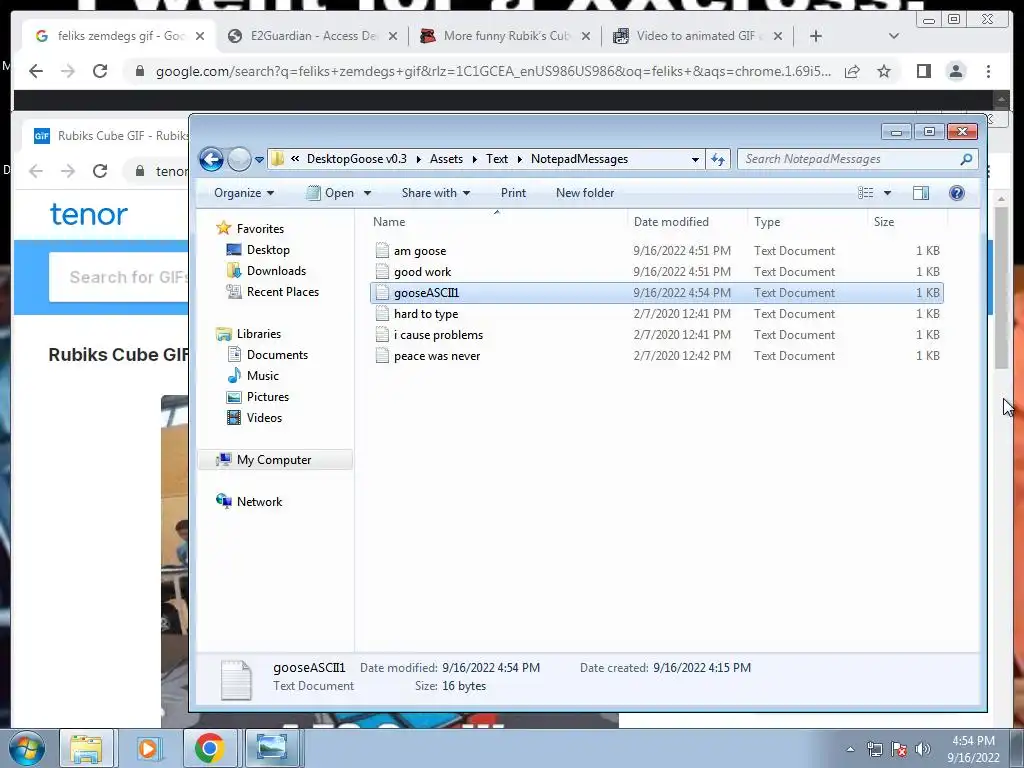Bookmark this page with the star icon
This screenshot has height=768, width=1024.
click(884, 71)
